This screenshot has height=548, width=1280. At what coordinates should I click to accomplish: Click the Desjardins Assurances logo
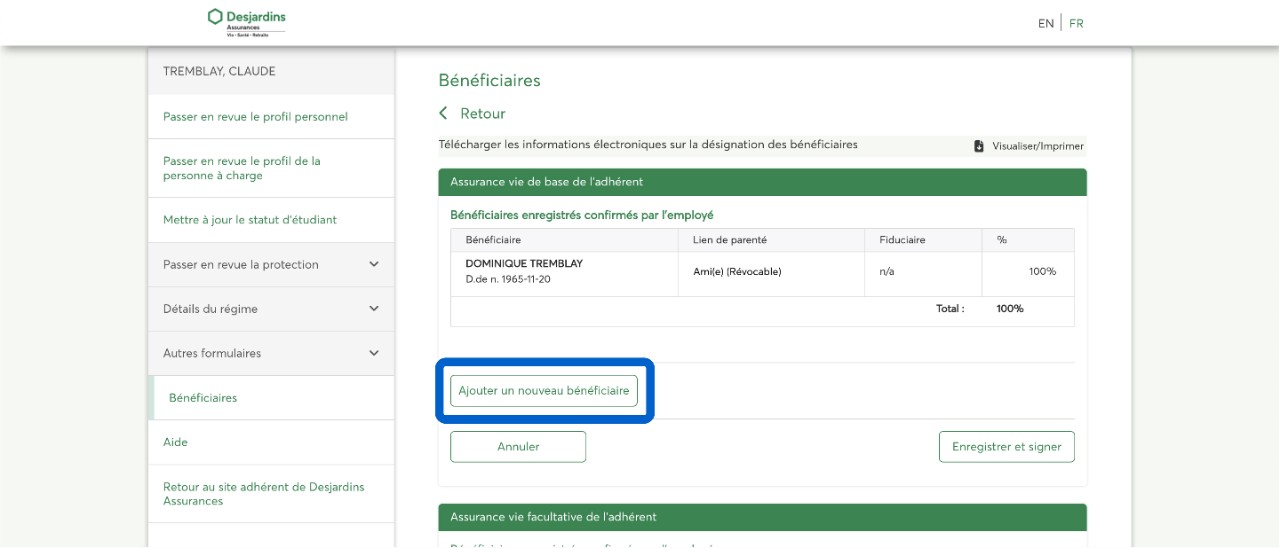pyautogui.click(x=246, y=22)
